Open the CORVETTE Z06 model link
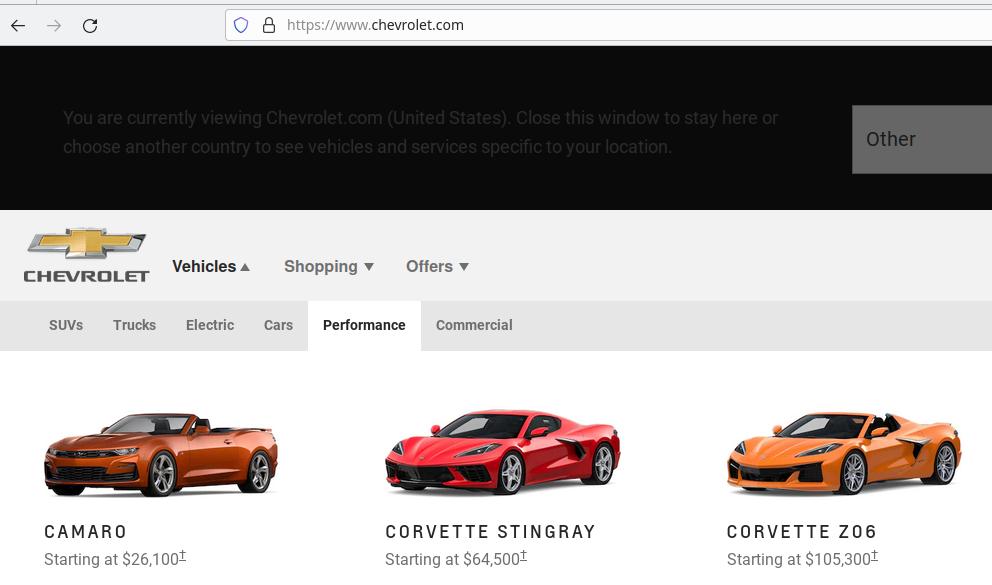Image resolution: width=992 pixels, height=585 pixels. tap(802, 532)
